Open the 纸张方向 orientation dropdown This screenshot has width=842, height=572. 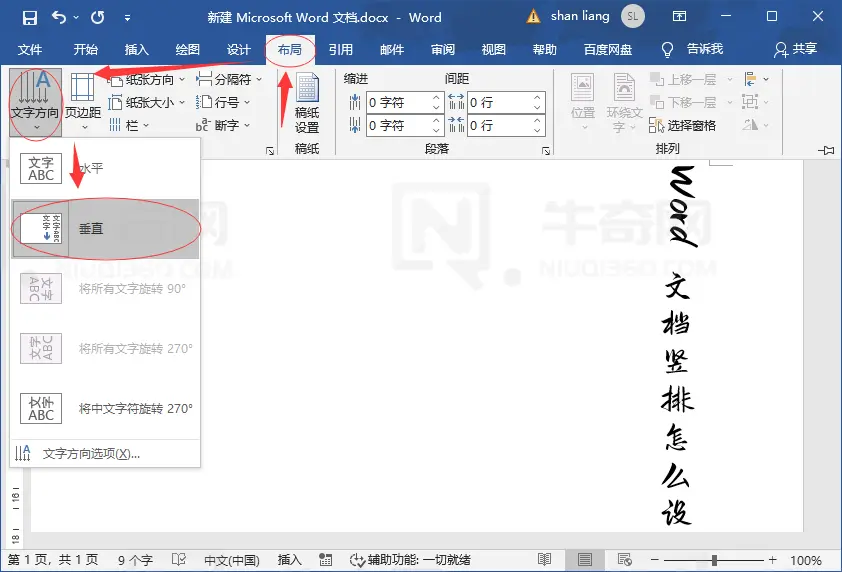(x=146, y=79)
